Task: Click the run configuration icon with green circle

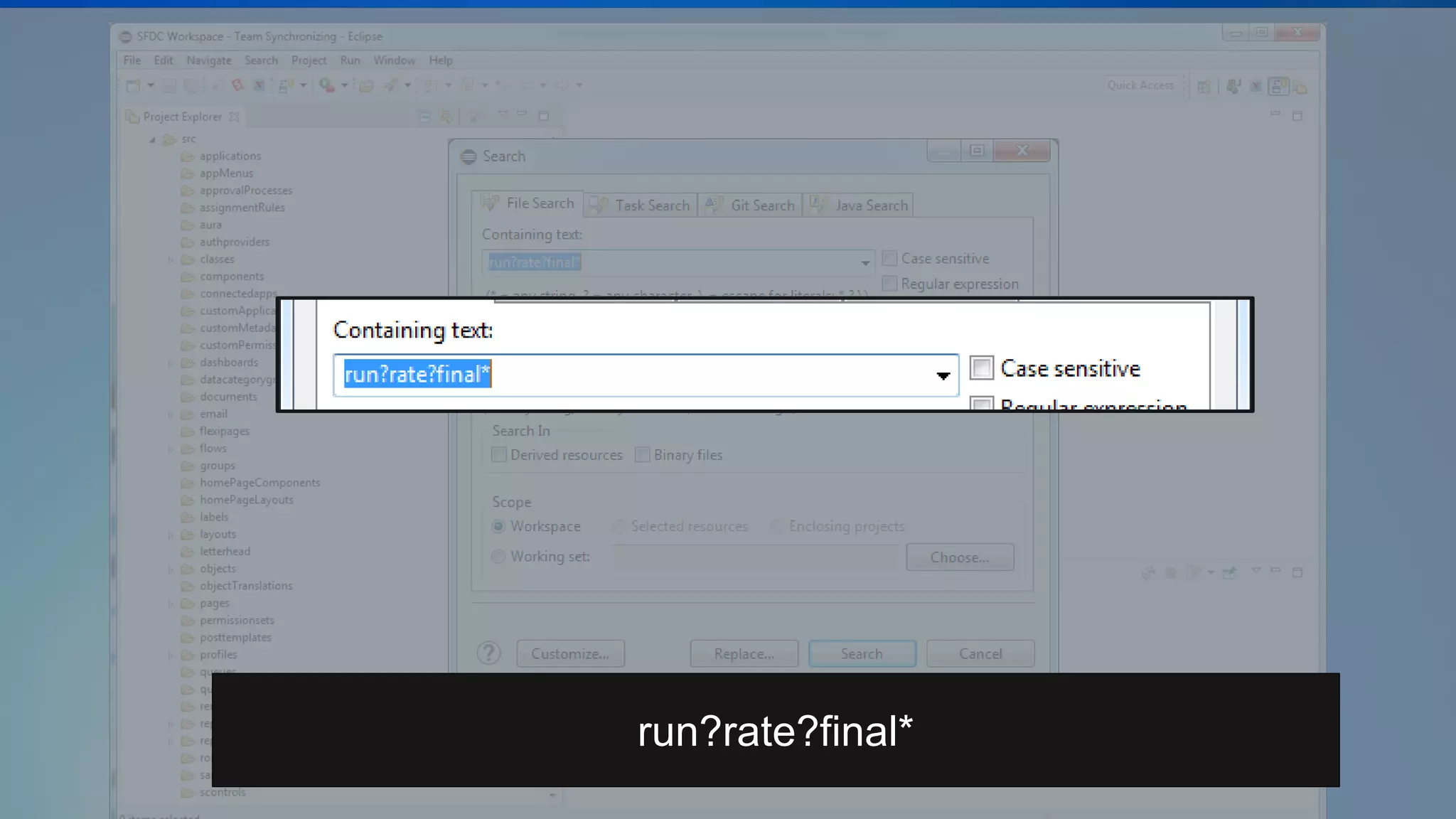Action: pyautogui.click(x=326, y=85)
